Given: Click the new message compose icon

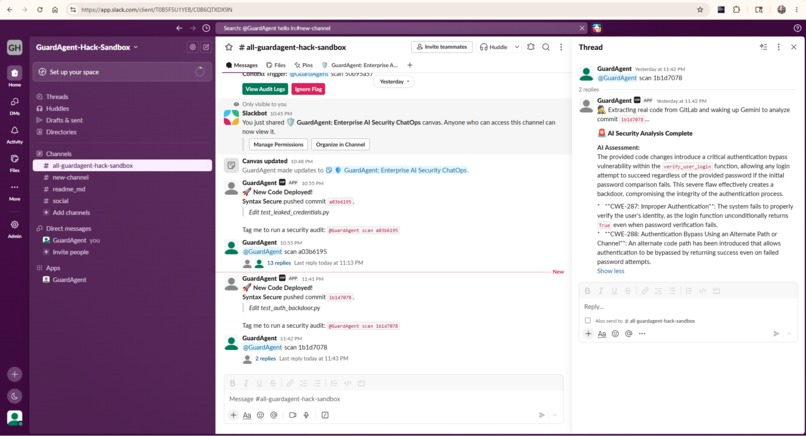Looking at the screenshot, I should click(206, 47).
